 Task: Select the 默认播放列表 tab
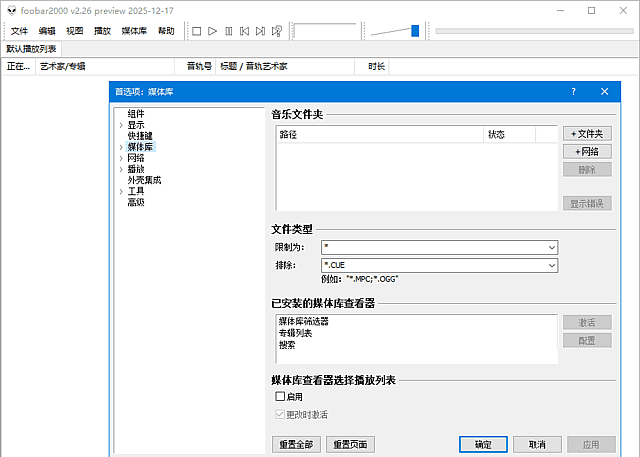[x=31, y=49]
